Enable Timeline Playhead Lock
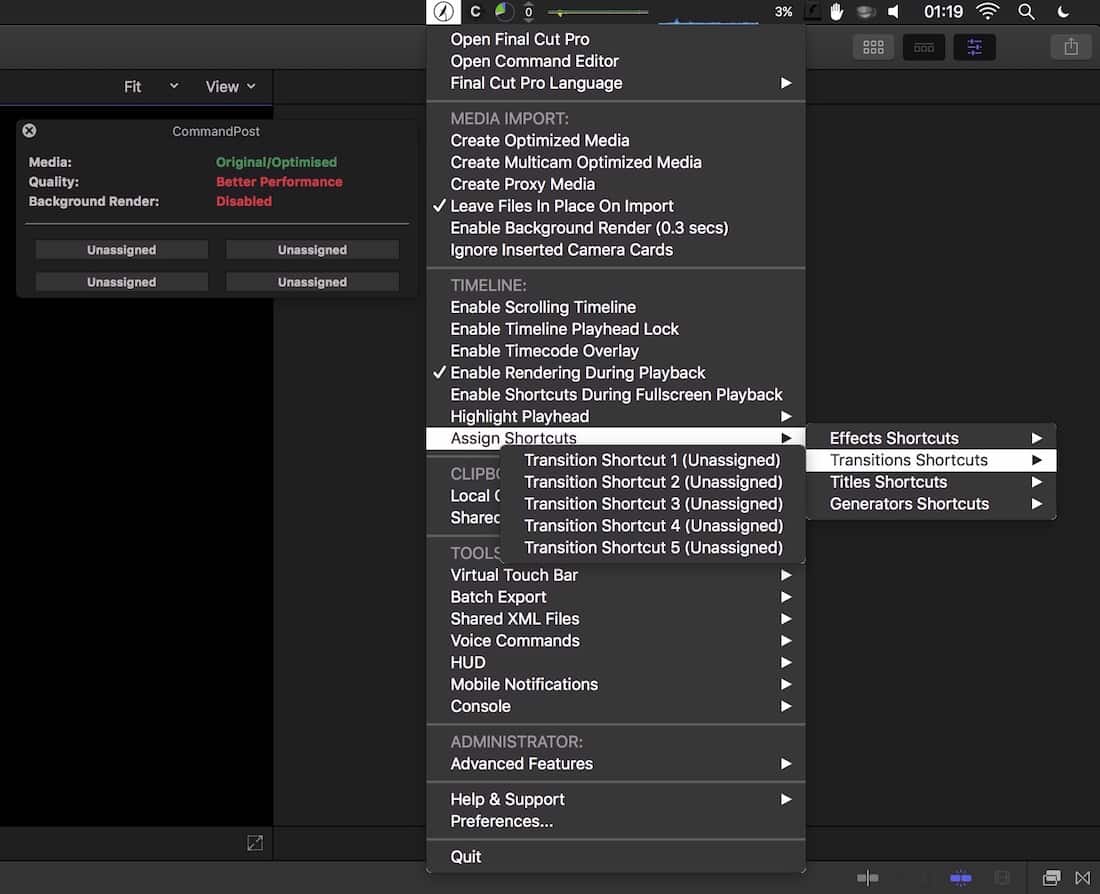Screen dimensions: 1100x894 click(616, 329)
